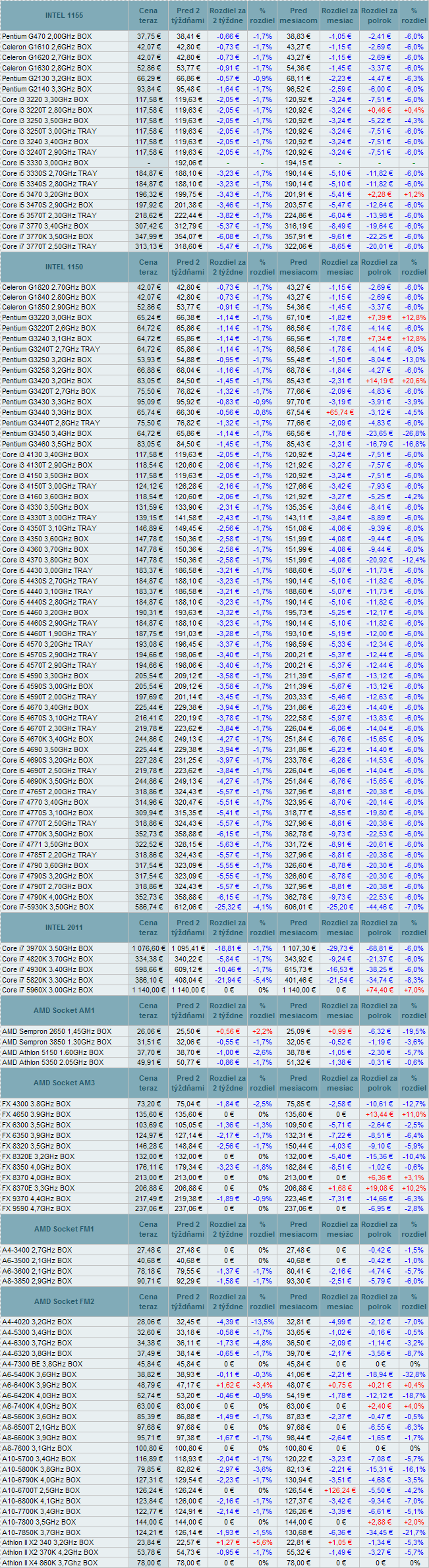Click current price 1 076,60 € of Core i7 3970X
This screenshot has height=1568, width=429.
148,948
